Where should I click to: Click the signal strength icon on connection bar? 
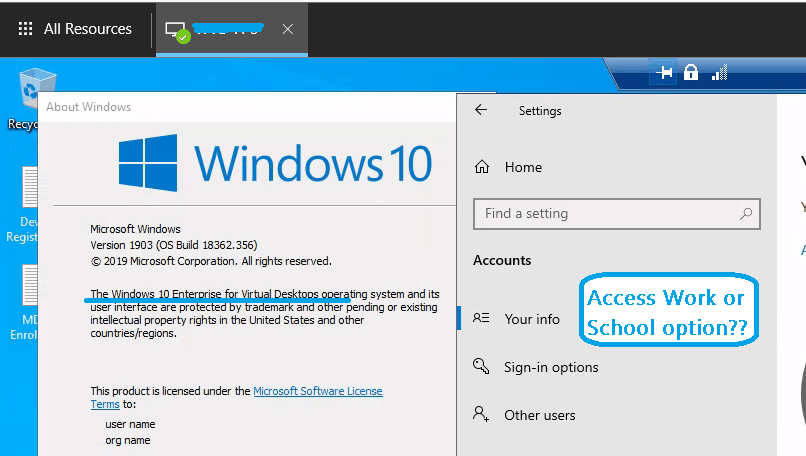[x=720, y=72]
